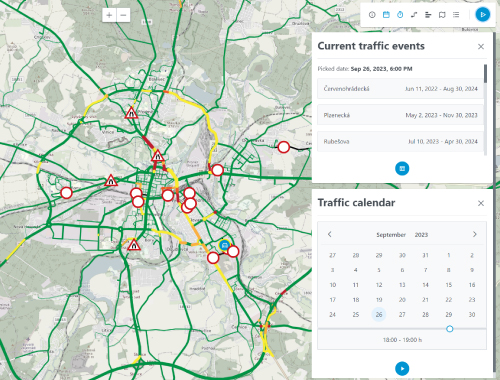The height and width of the screenshot is (380, 500).
Task: Click the blue round play arrow button in toolbar
Action: tap(482, 15)
